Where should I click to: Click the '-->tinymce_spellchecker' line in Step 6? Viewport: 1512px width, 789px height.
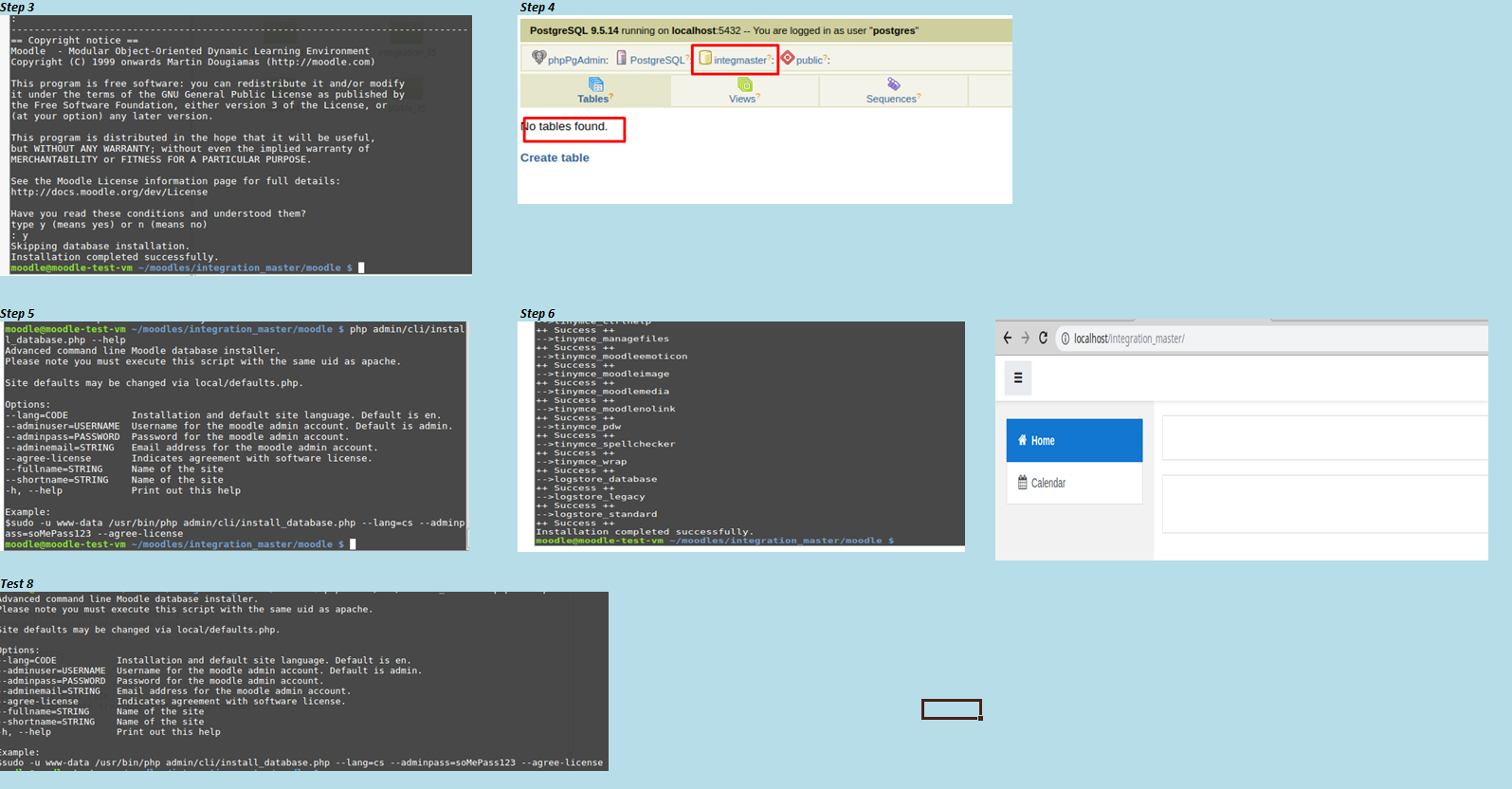tap(606, 444)
